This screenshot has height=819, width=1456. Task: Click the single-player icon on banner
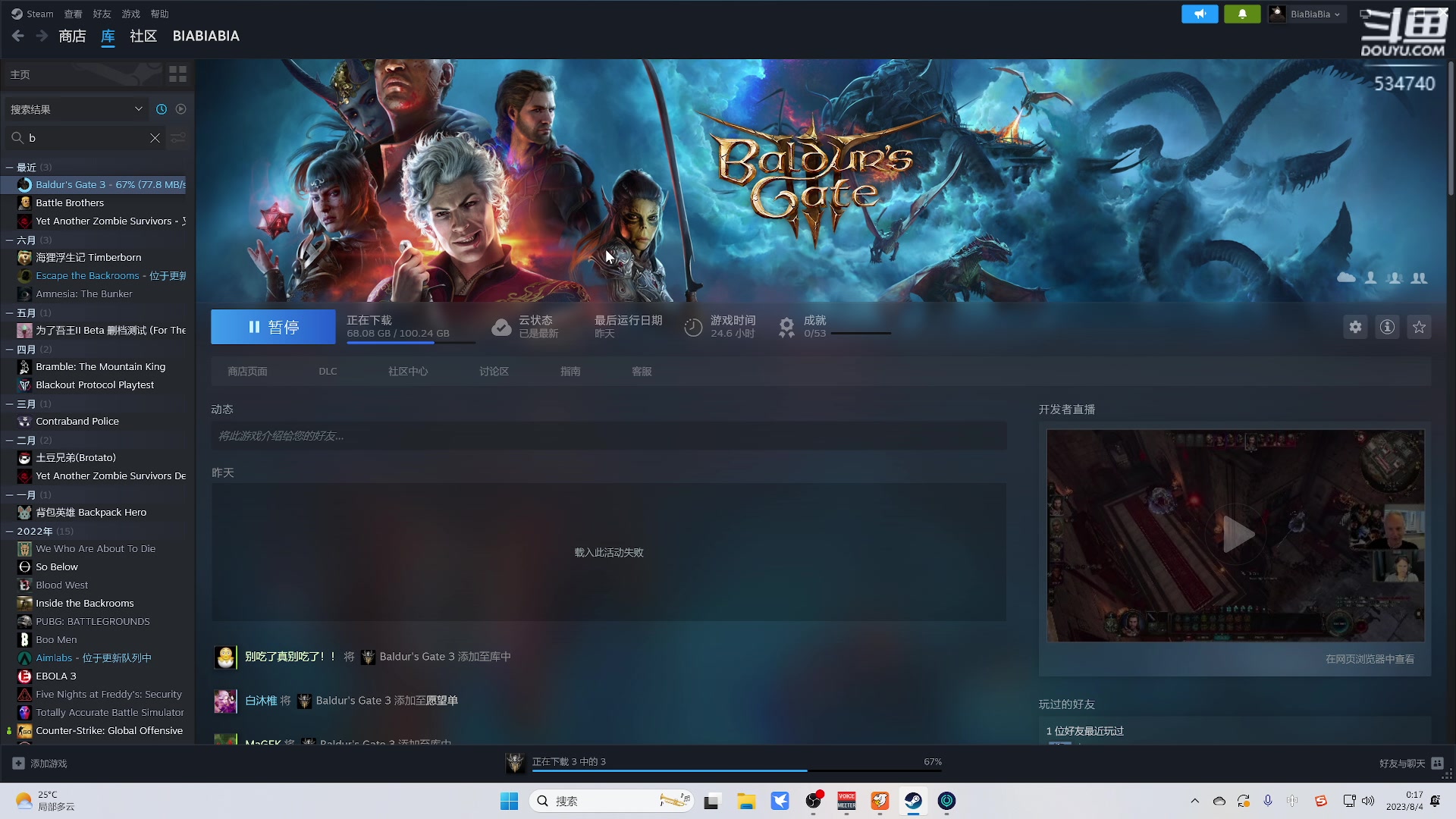coord(1370,278)
